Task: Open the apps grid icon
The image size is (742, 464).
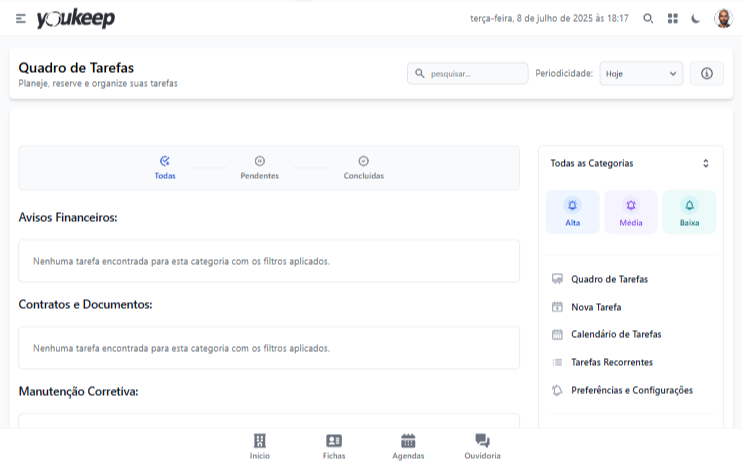Action: tap(672, 19)
